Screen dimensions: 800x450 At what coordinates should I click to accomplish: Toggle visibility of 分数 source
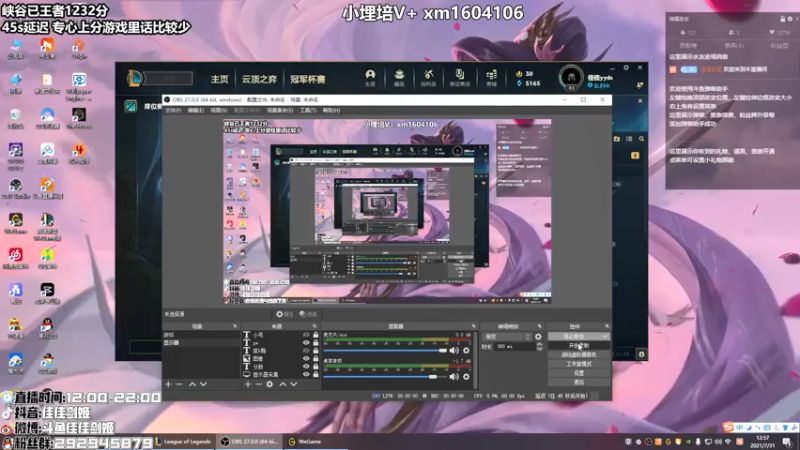point(306,366)
